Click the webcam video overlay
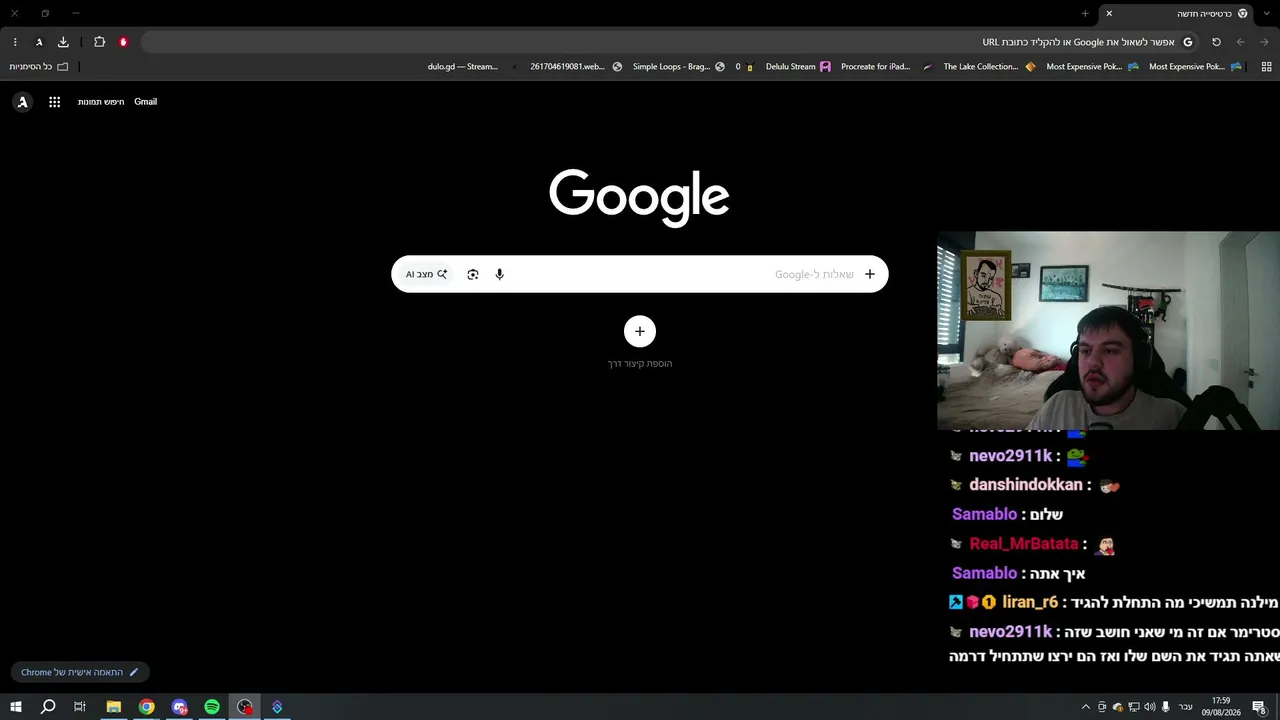The image size is (1280, 720). 1108,331
